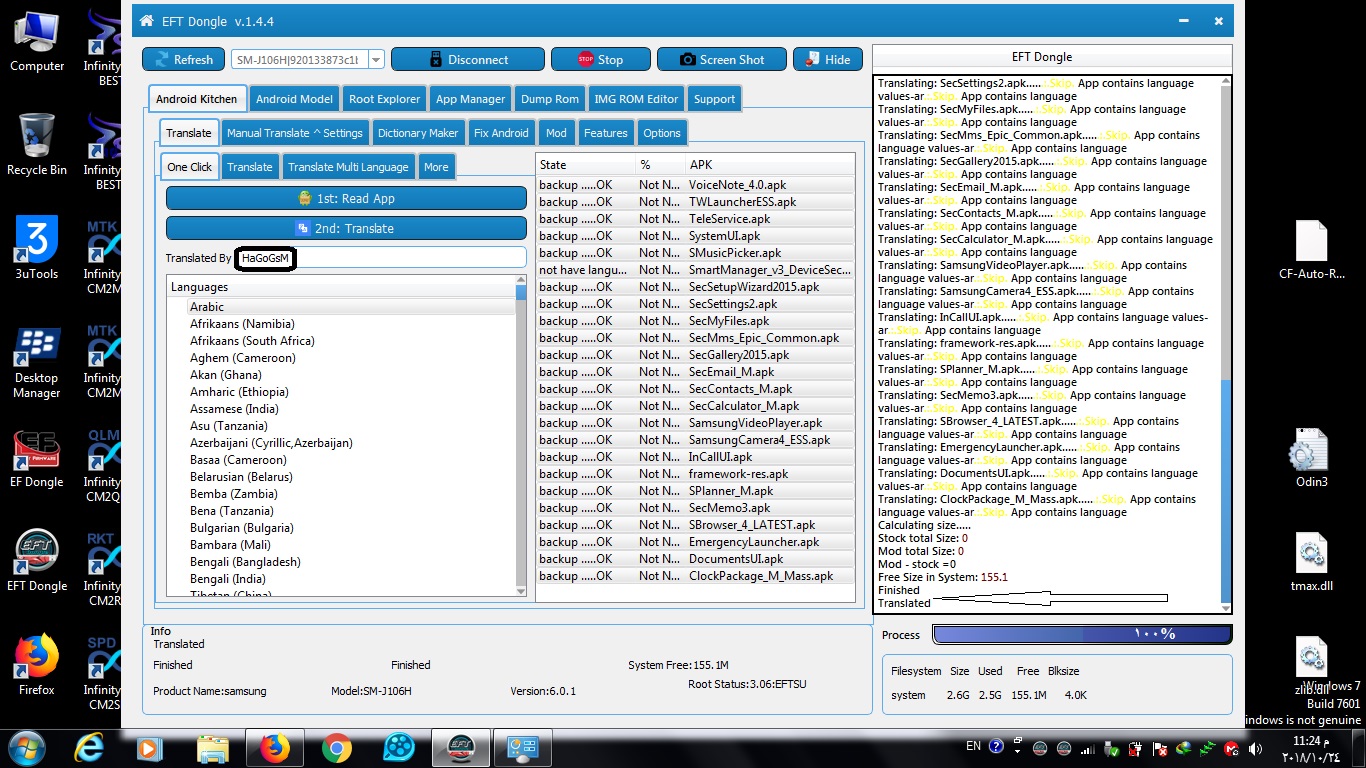Go to the IMG ROM Editor tab

[x=636, y=99]
